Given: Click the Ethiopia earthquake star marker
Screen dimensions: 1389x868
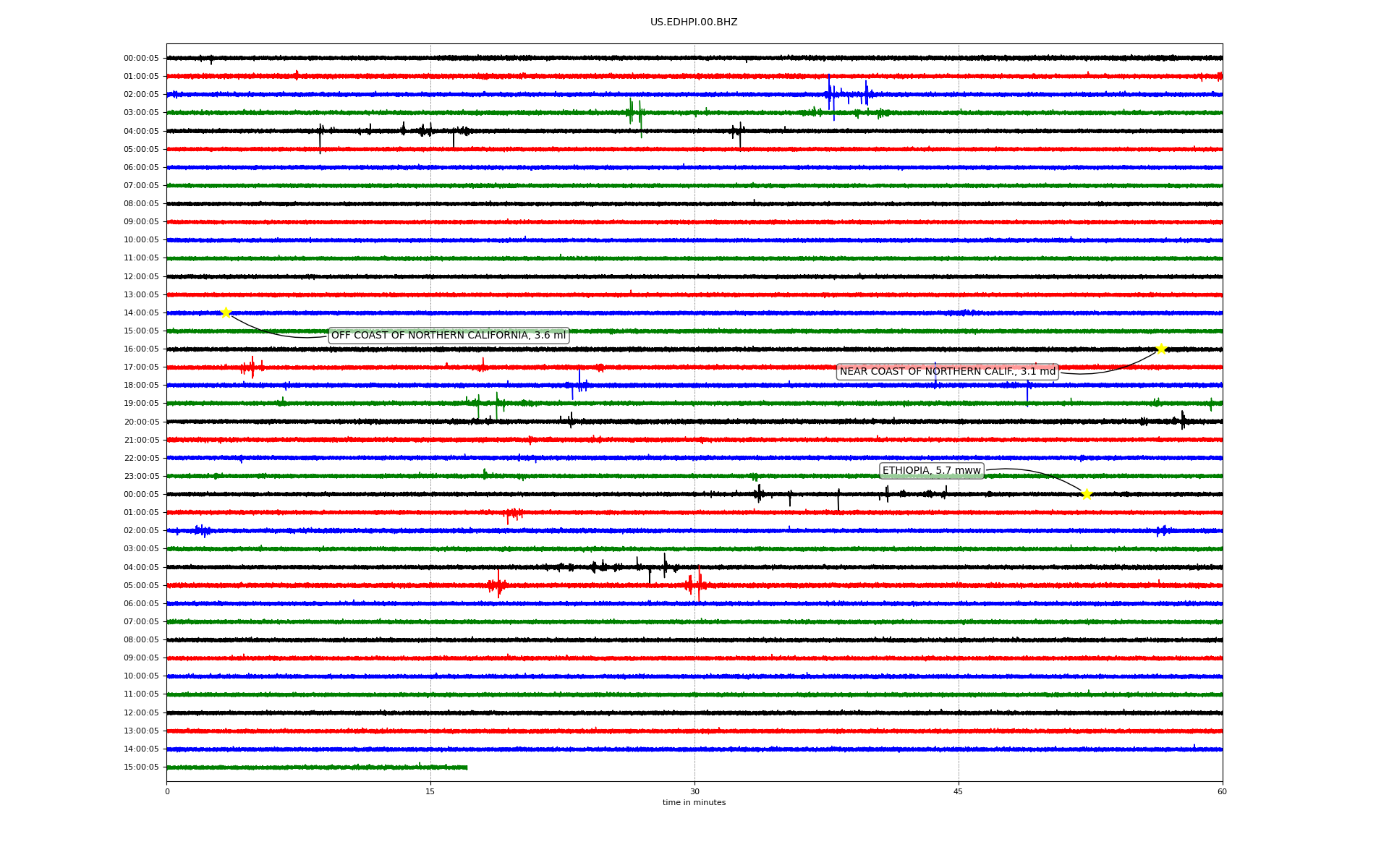Looking at the screenshot, I should 1086,494.
